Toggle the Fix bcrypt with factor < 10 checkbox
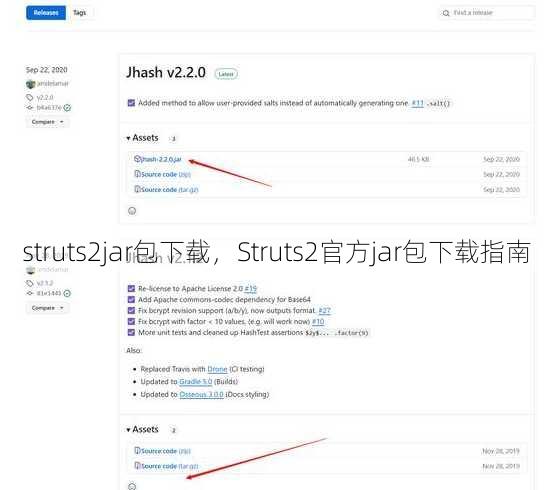The height and width of the screenshot is (490, 552). tap(131, 321)
